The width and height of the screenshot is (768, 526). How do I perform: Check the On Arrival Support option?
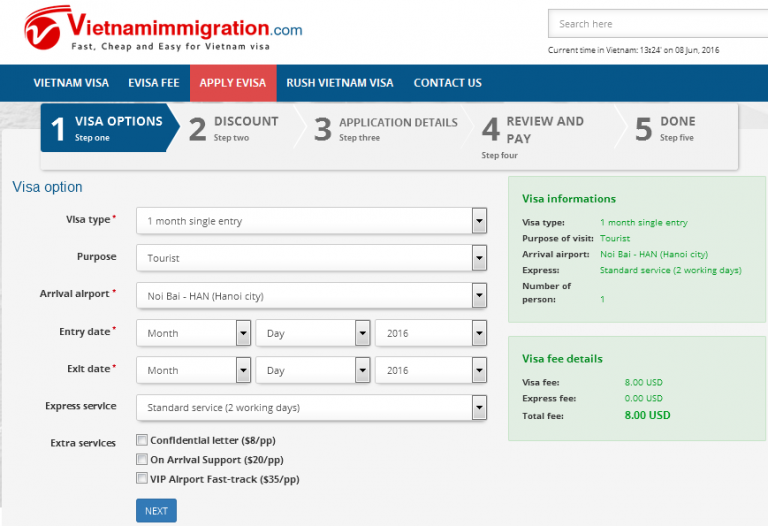point(142,459)
